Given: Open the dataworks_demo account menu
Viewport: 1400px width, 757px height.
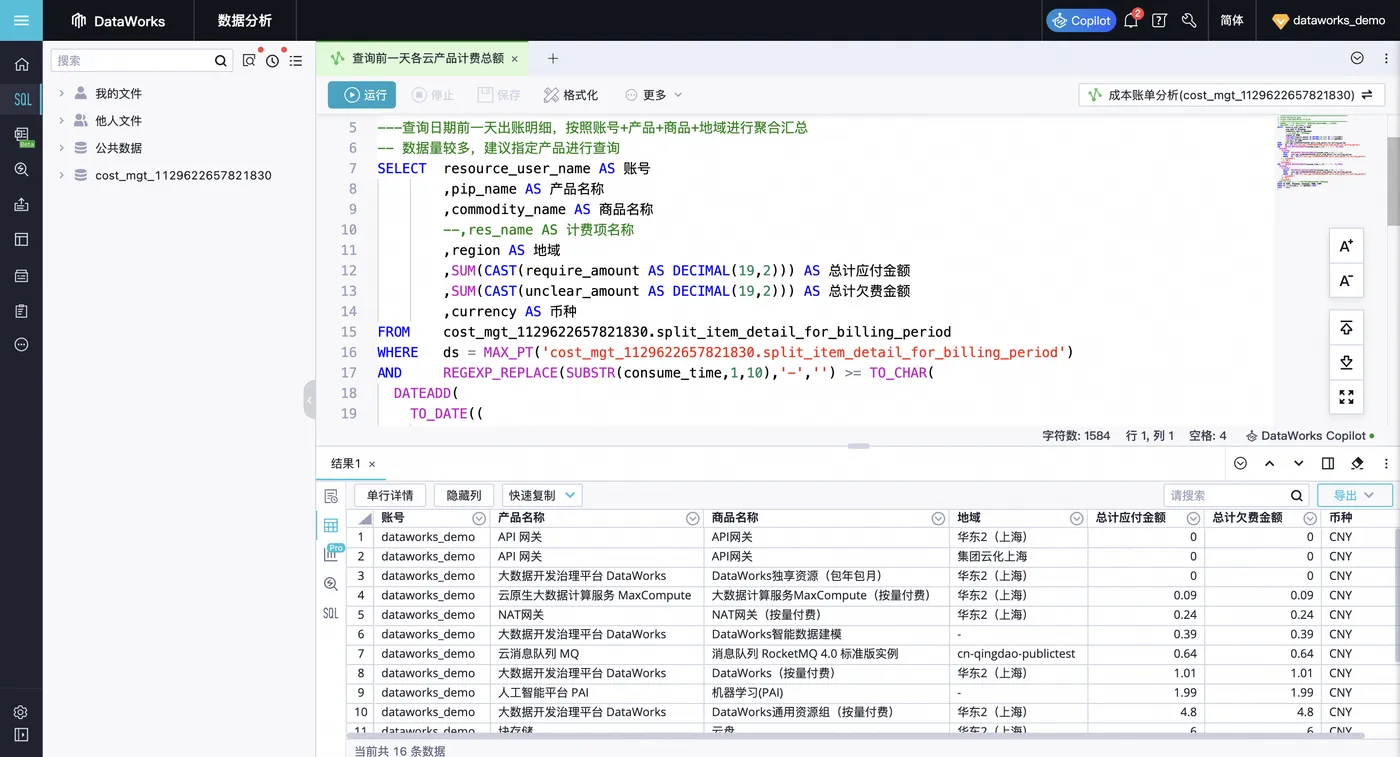Looking at the screenshot, I should tap(1329, 20).
